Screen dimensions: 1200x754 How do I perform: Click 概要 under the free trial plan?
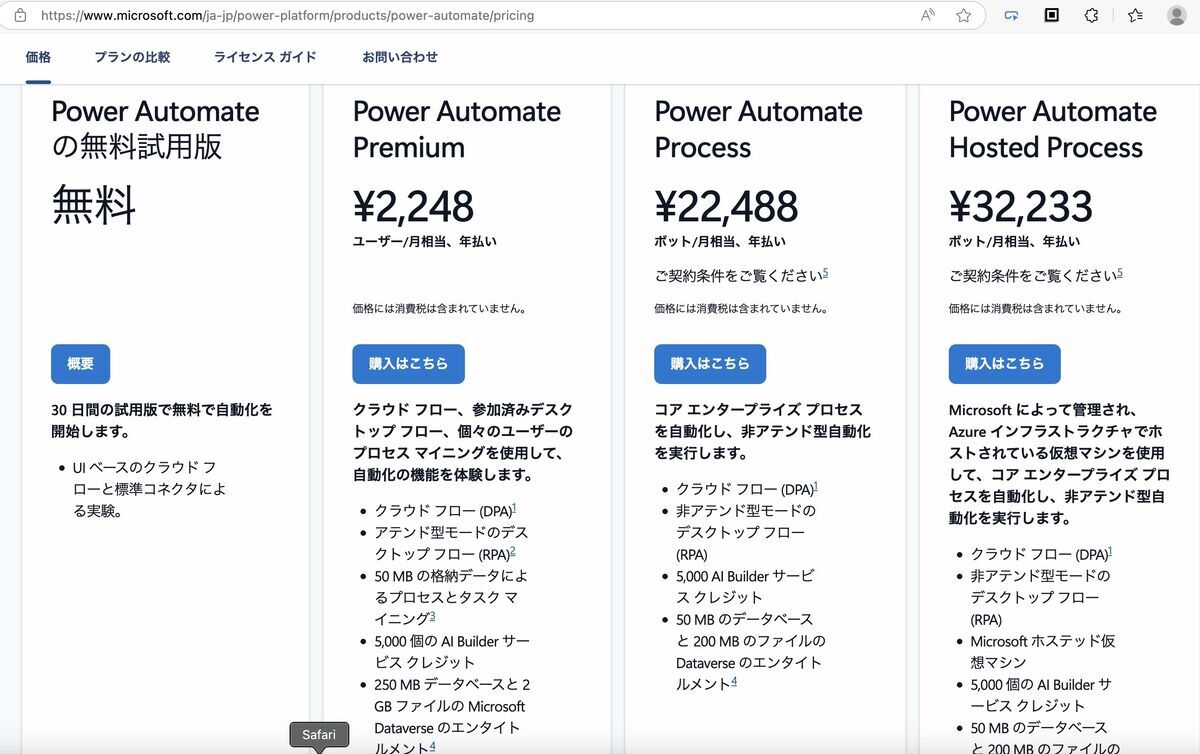click(80, 364)
